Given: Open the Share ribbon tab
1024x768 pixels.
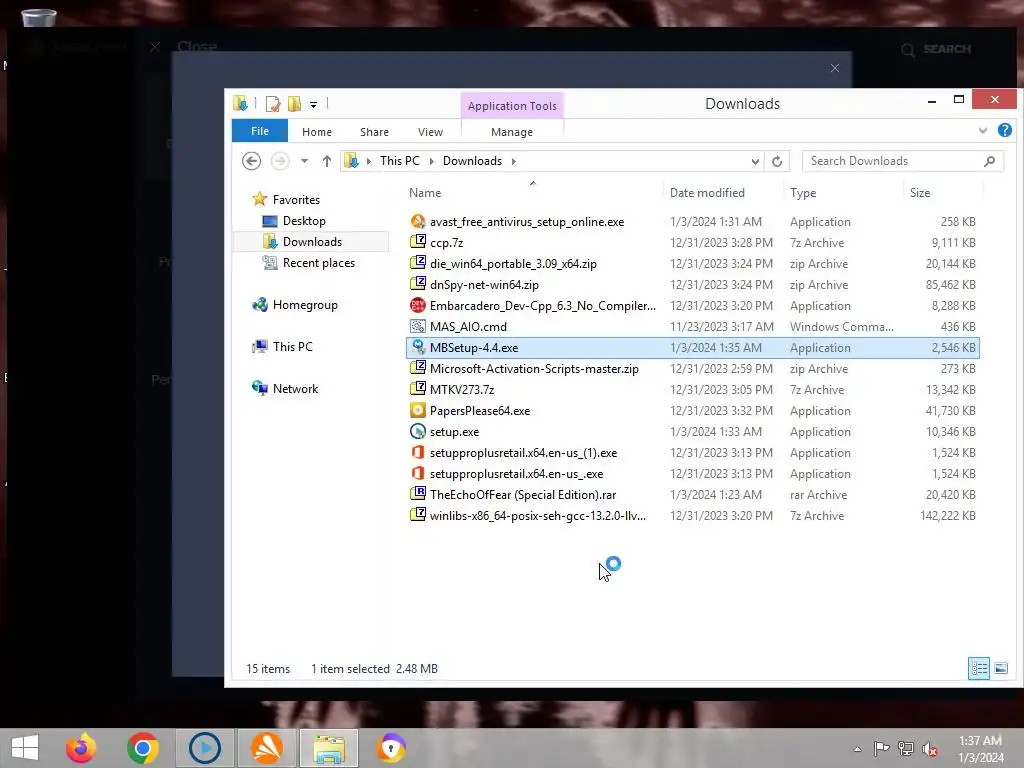Looking at the screenshot, I should tap(374, 132).
